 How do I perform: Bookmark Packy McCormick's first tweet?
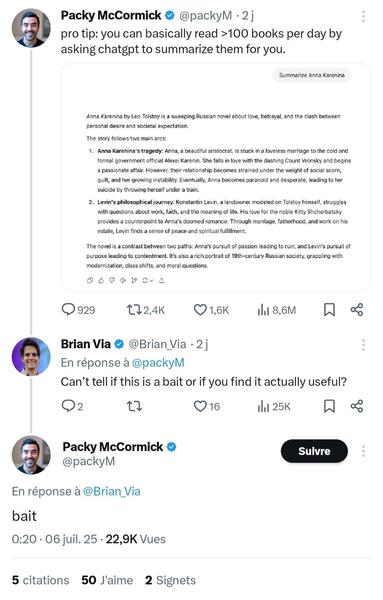pyautogui.click(x=329, y=310)
